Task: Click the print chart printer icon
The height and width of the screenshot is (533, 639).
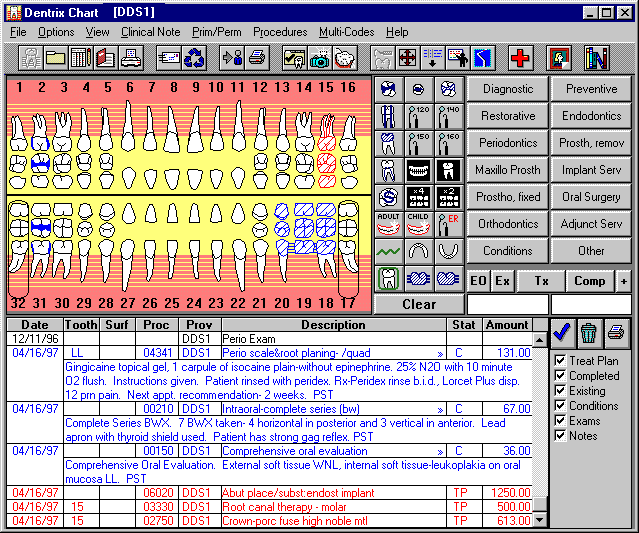Action: coord(257,58)
